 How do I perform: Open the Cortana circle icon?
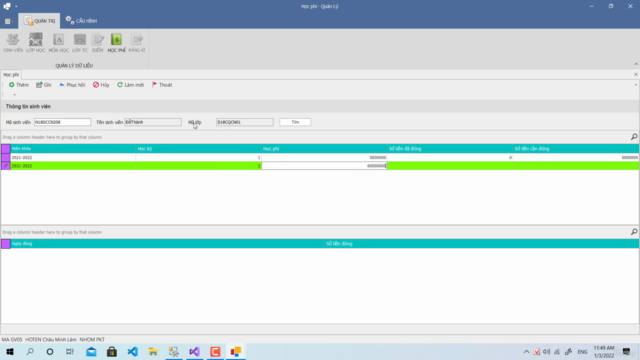pyautogui.click(x=50, y=352)
